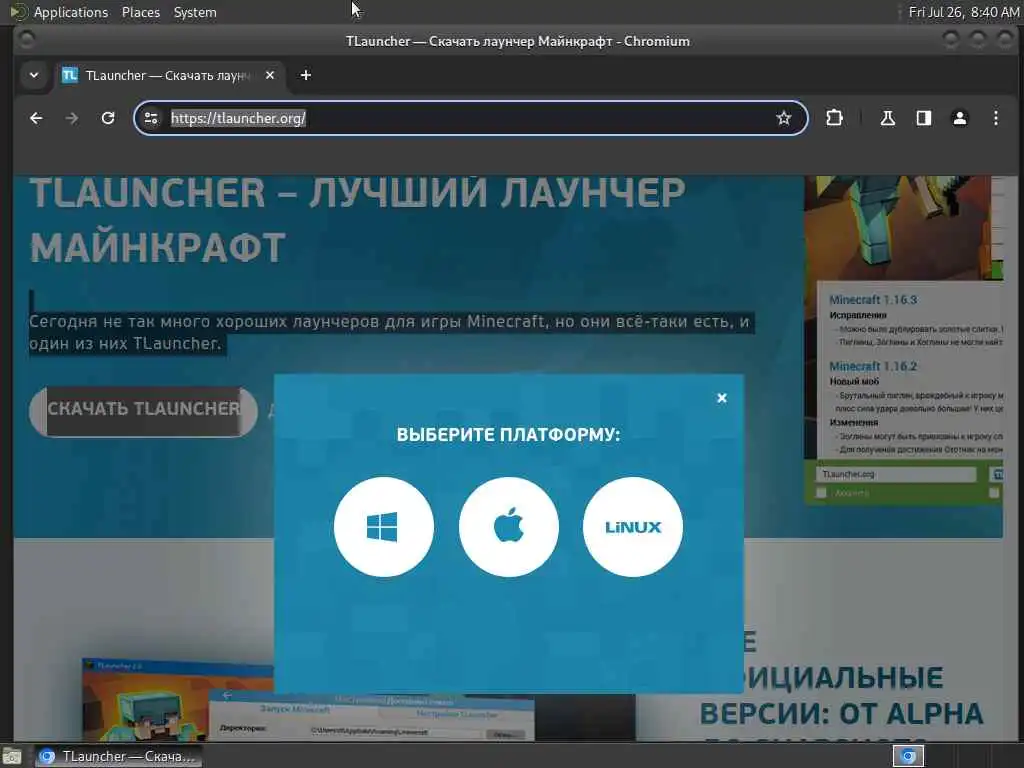Open the Places menu

(x=140, y=12)
